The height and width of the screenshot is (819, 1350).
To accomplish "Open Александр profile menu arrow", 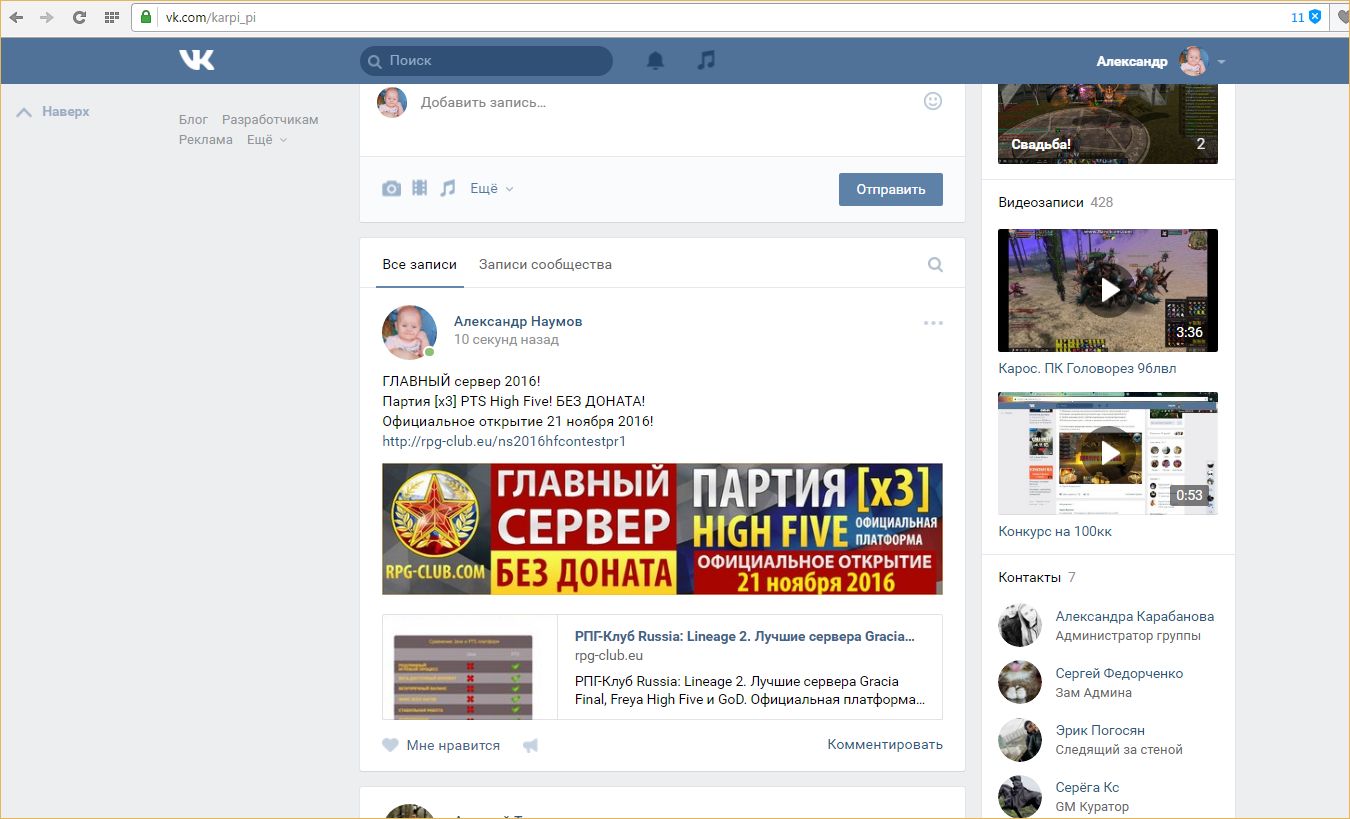I will (1221, 62).
